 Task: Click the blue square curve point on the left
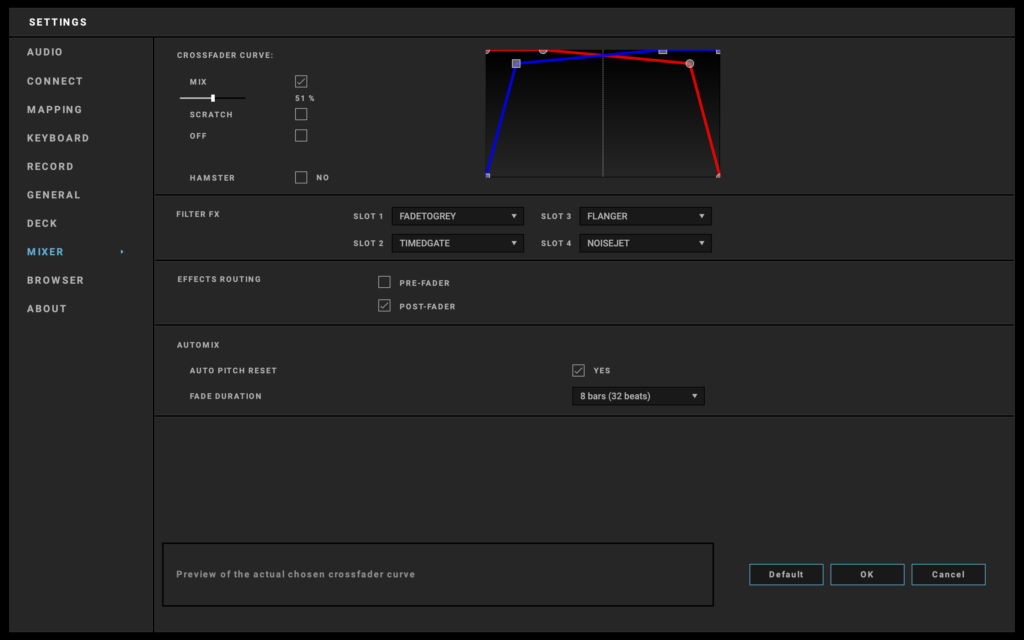(516, 63)
